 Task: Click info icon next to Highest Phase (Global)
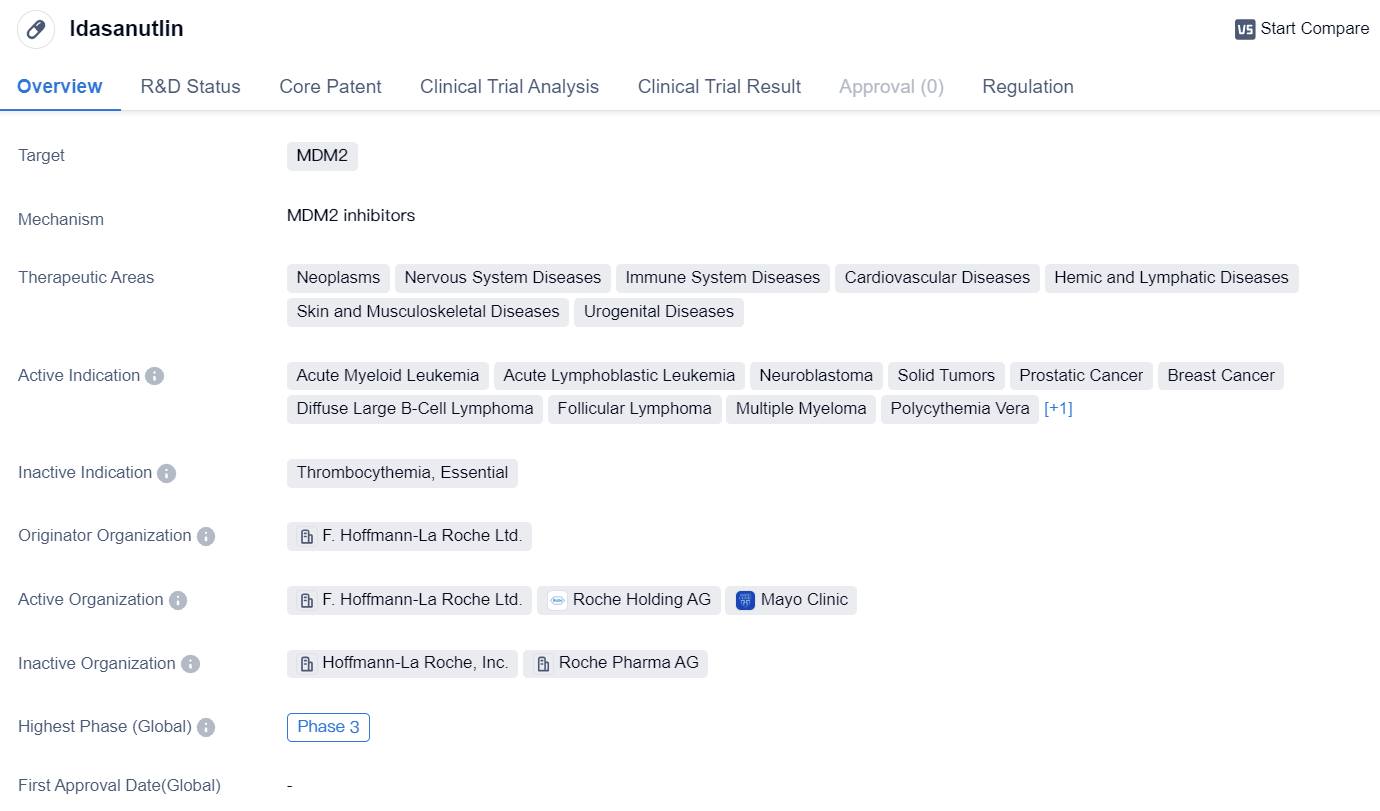coord(205,727)
